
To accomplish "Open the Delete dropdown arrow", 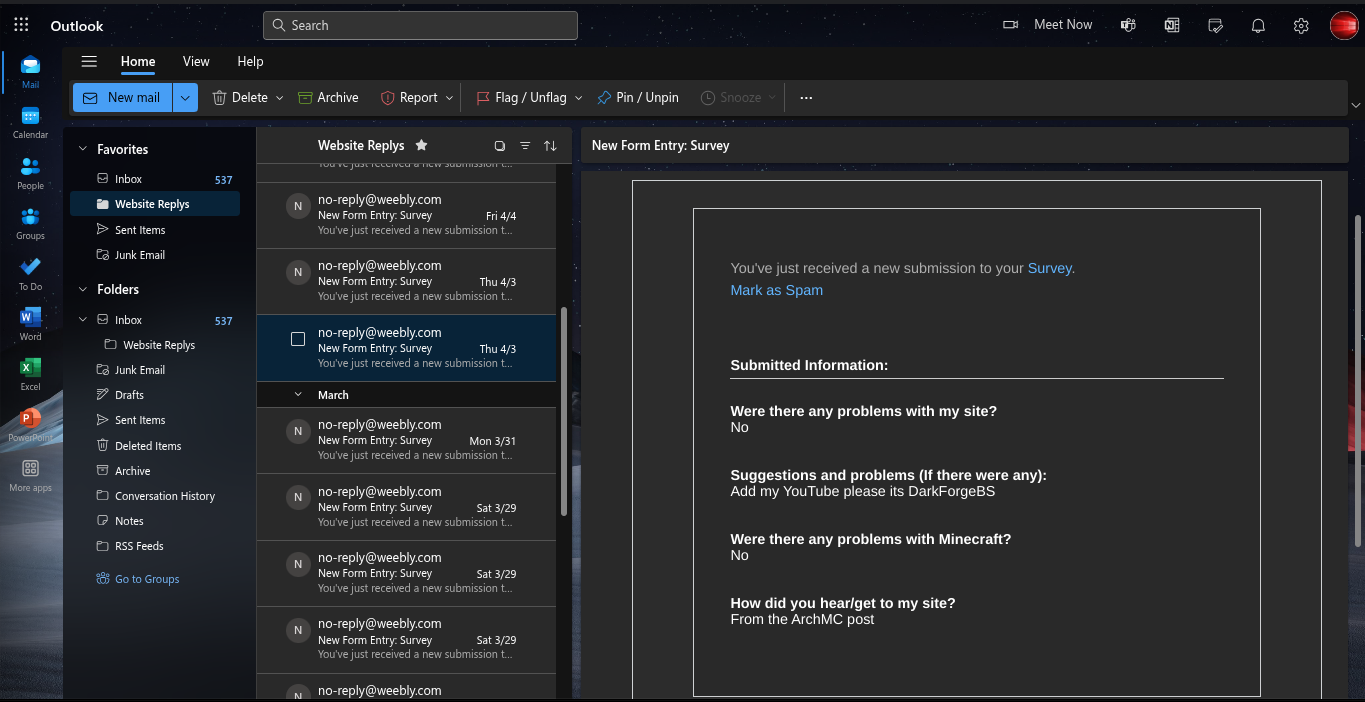I will pos(279,98).
